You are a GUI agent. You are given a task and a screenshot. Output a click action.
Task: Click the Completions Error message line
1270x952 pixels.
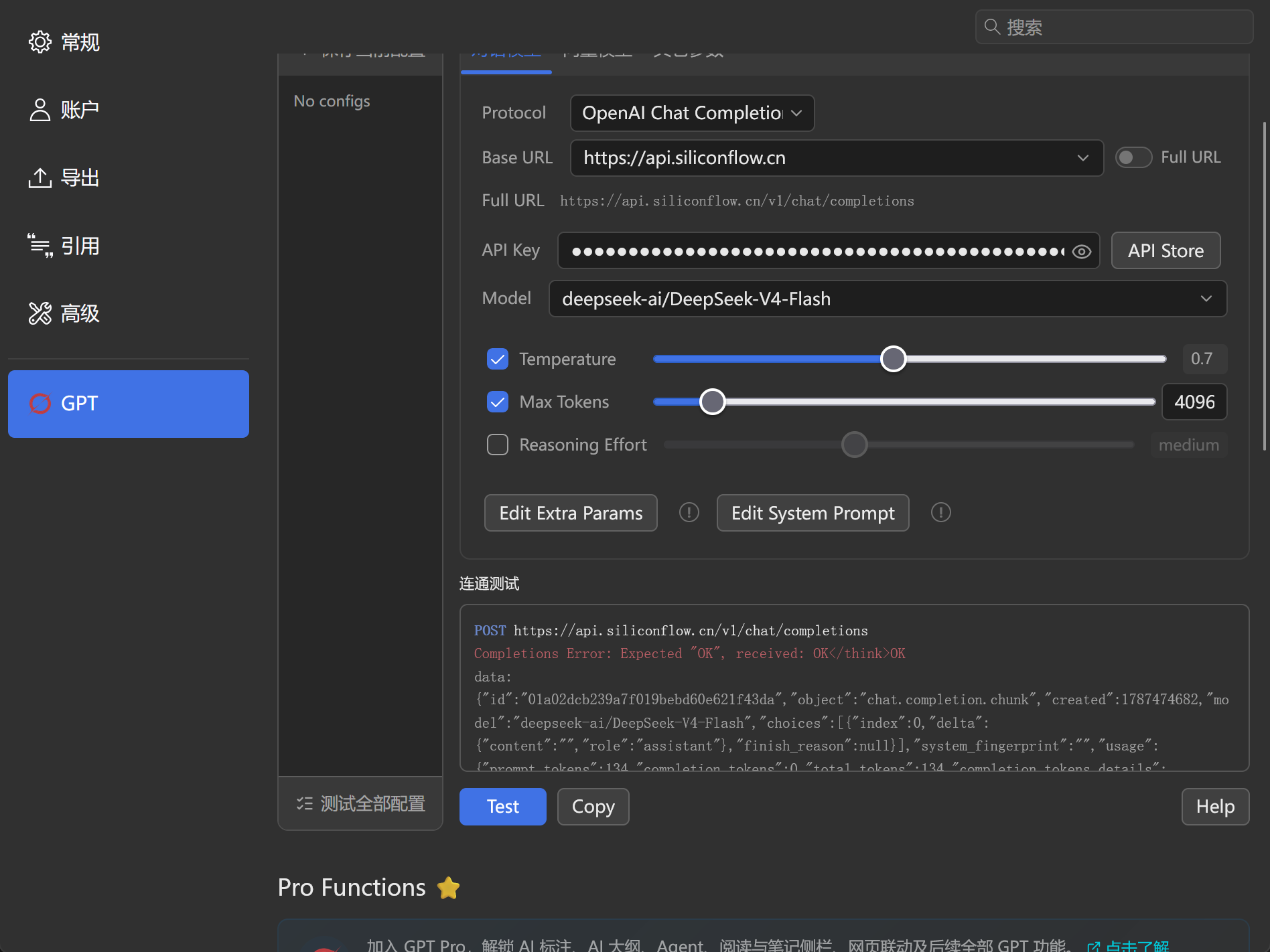pos(689,653)
